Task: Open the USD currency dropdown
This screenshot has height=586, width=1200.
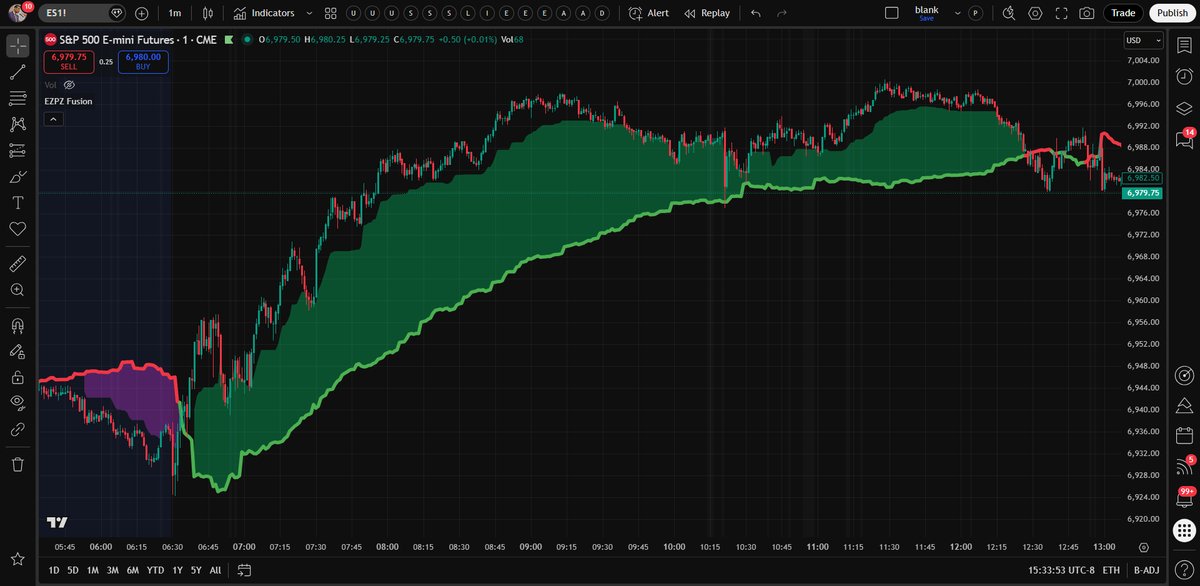Action: point(1142,40)
